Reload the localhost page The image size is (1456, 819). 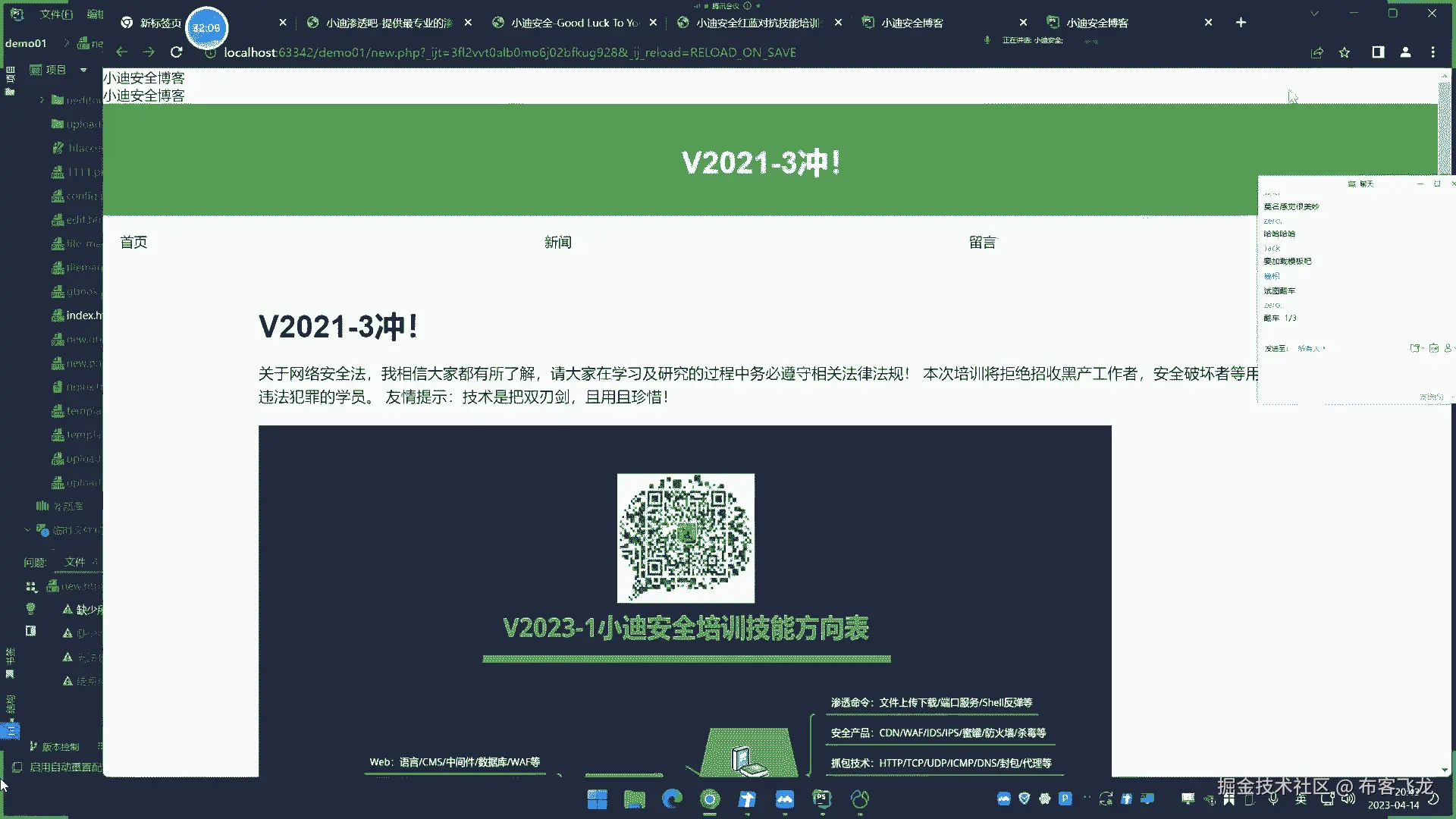[177, 52]
